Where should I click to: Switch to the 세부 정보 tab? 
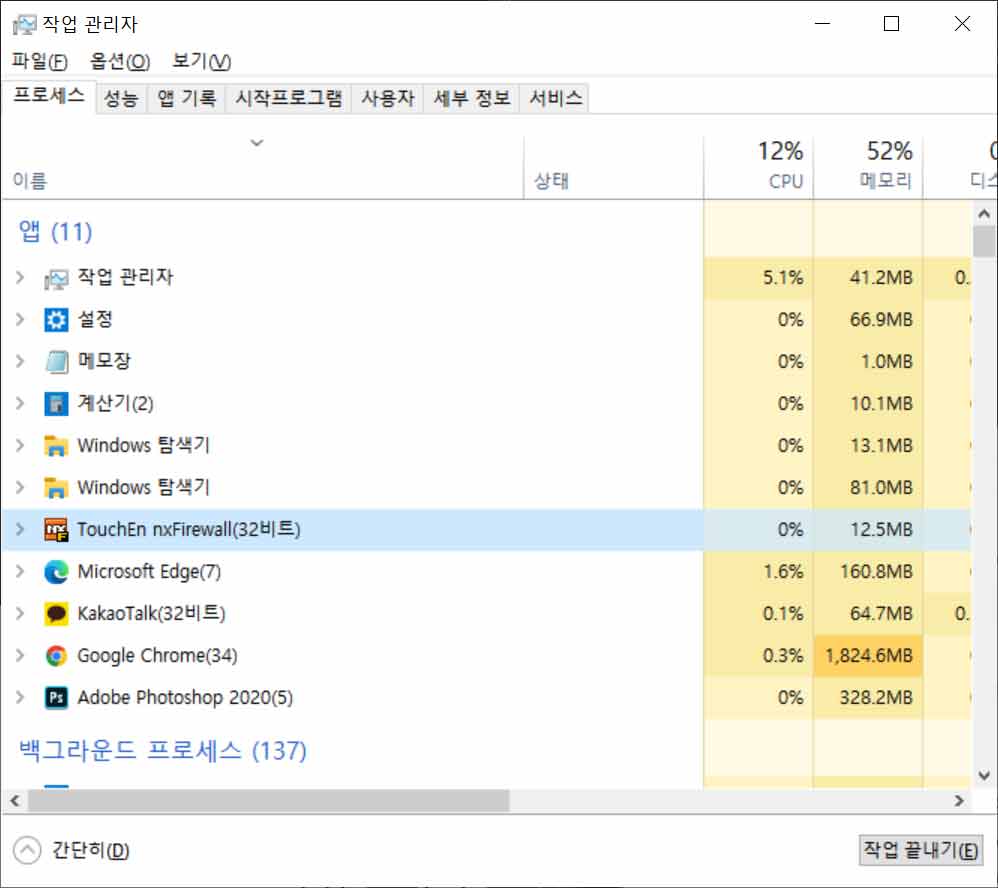(472, 99)
